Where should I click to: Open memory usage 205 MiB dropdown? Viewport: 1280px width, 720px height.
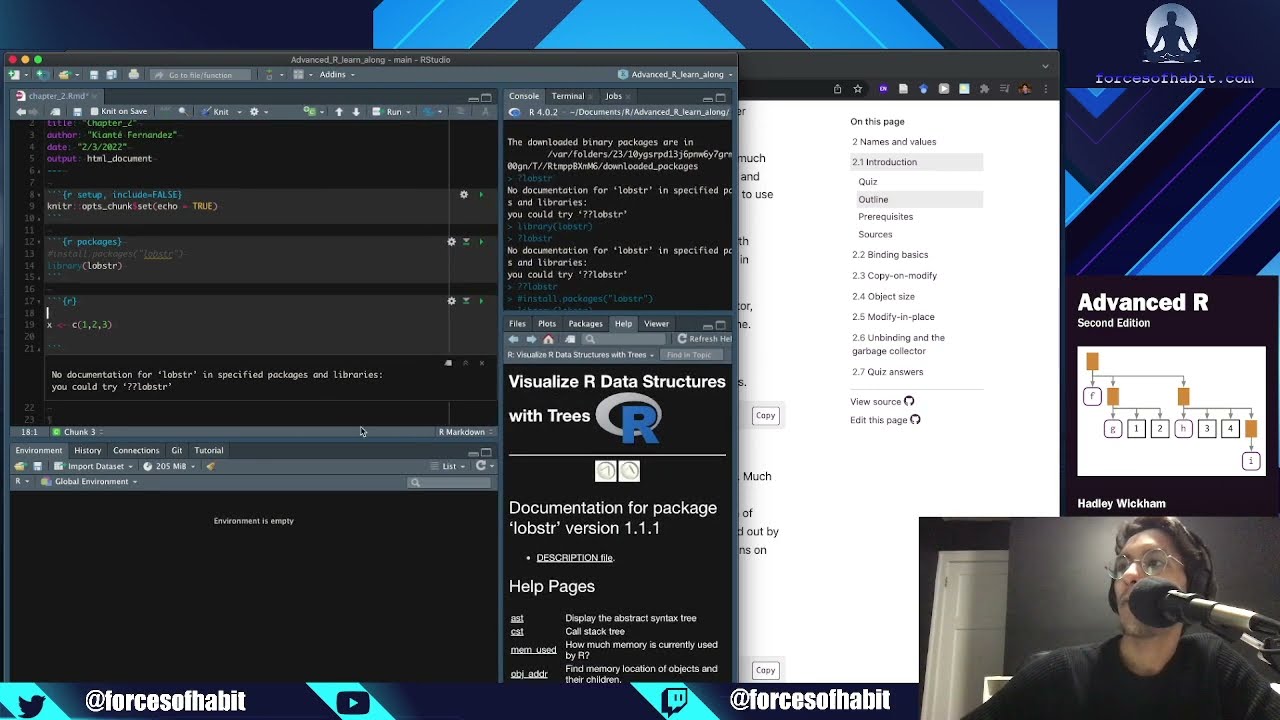pos(169,466)
